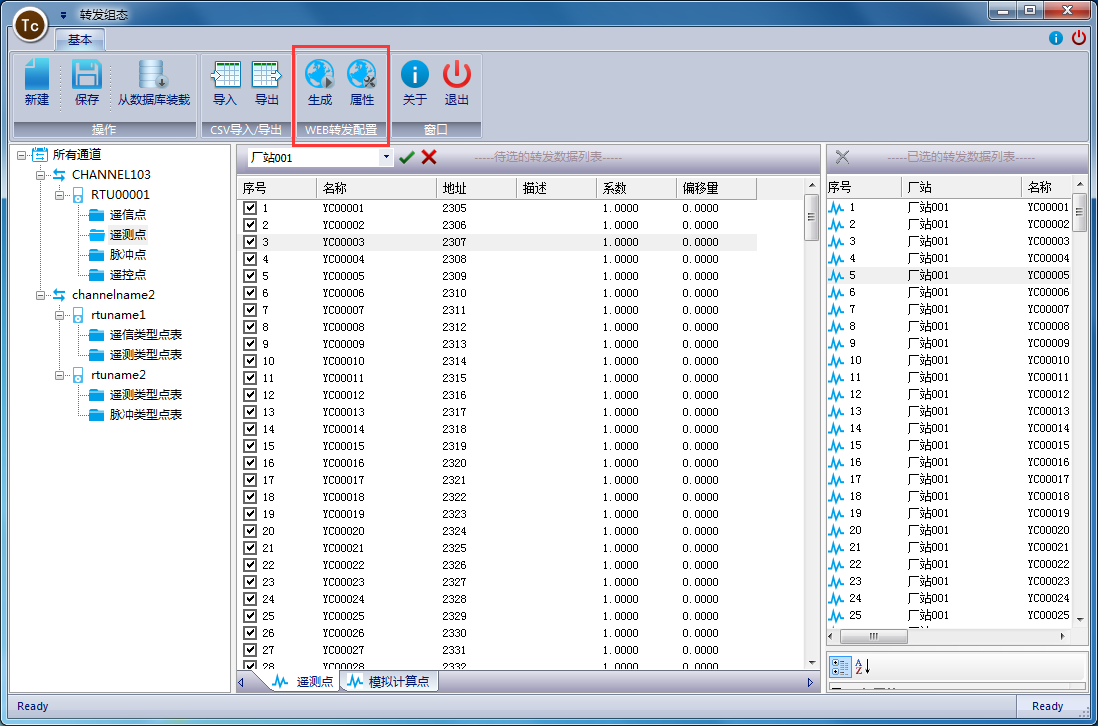Click waveform icon of selected row 10

(836, 361)
